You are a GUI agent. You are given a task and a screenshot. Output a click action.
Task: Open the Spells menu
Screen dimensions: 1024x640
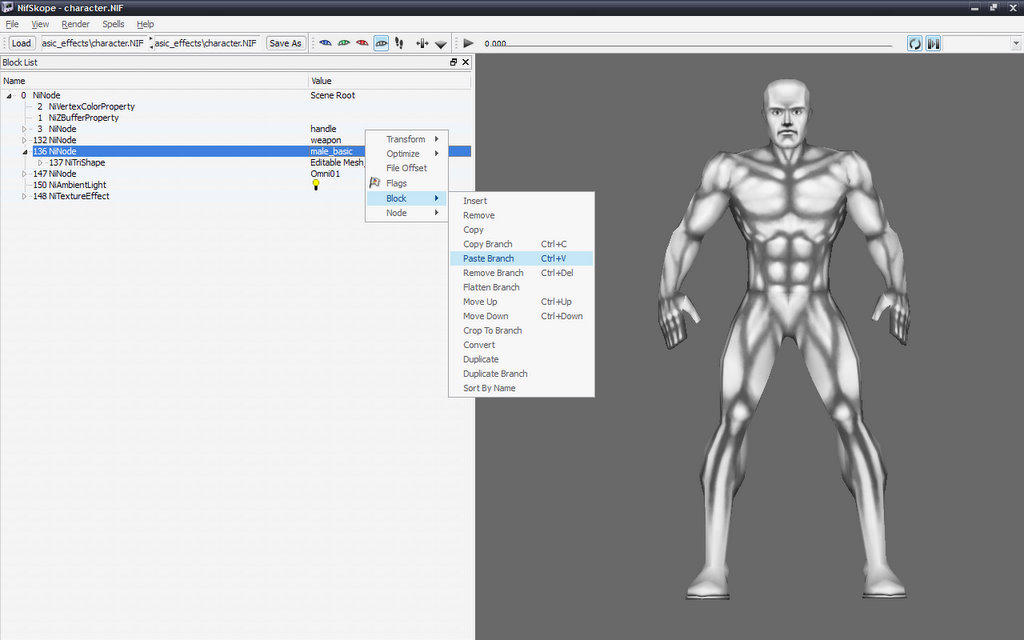point(113,23)
